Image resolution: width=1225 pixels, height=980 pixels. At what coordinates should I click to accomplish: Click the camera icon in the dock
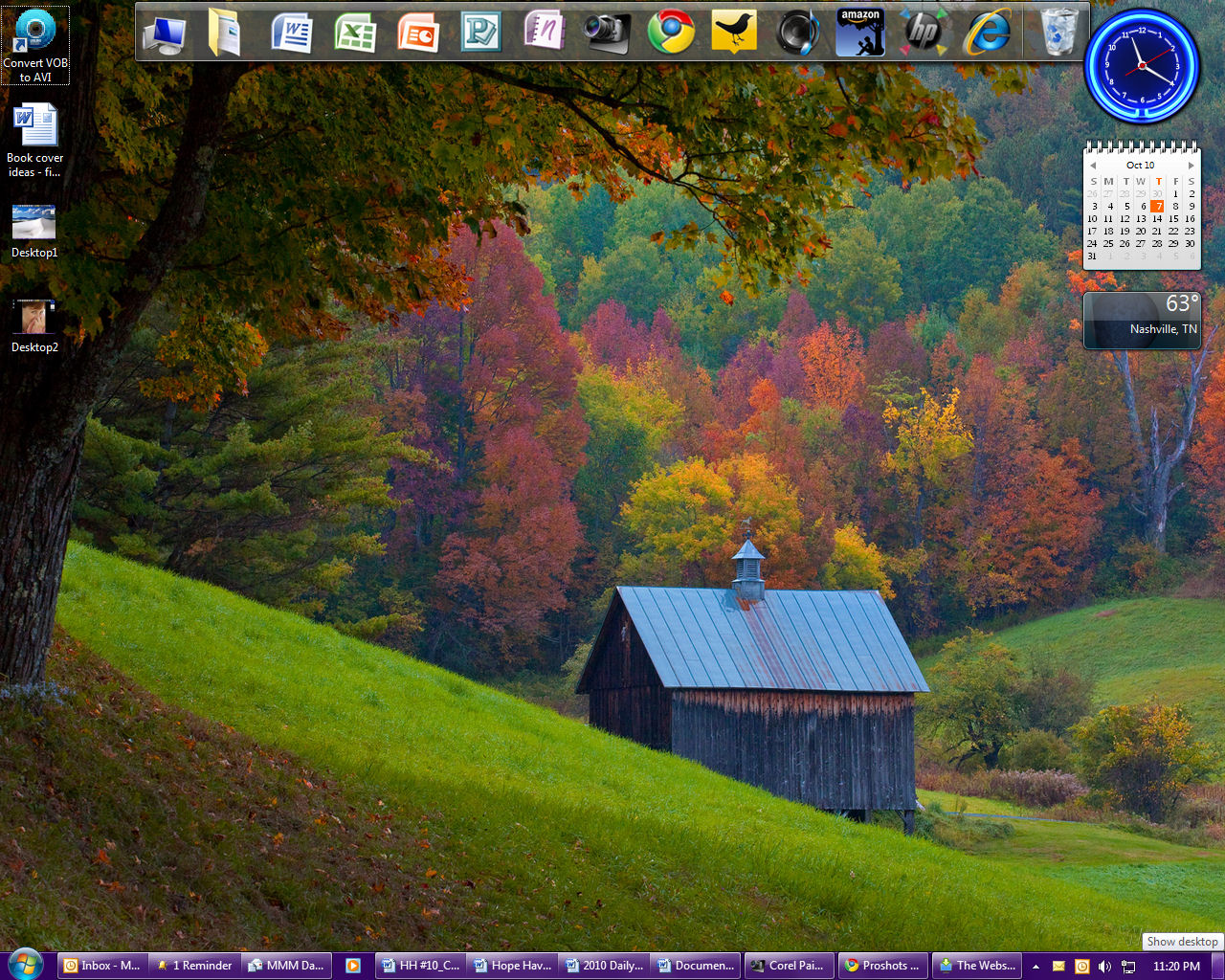click(x=607, y=33)
